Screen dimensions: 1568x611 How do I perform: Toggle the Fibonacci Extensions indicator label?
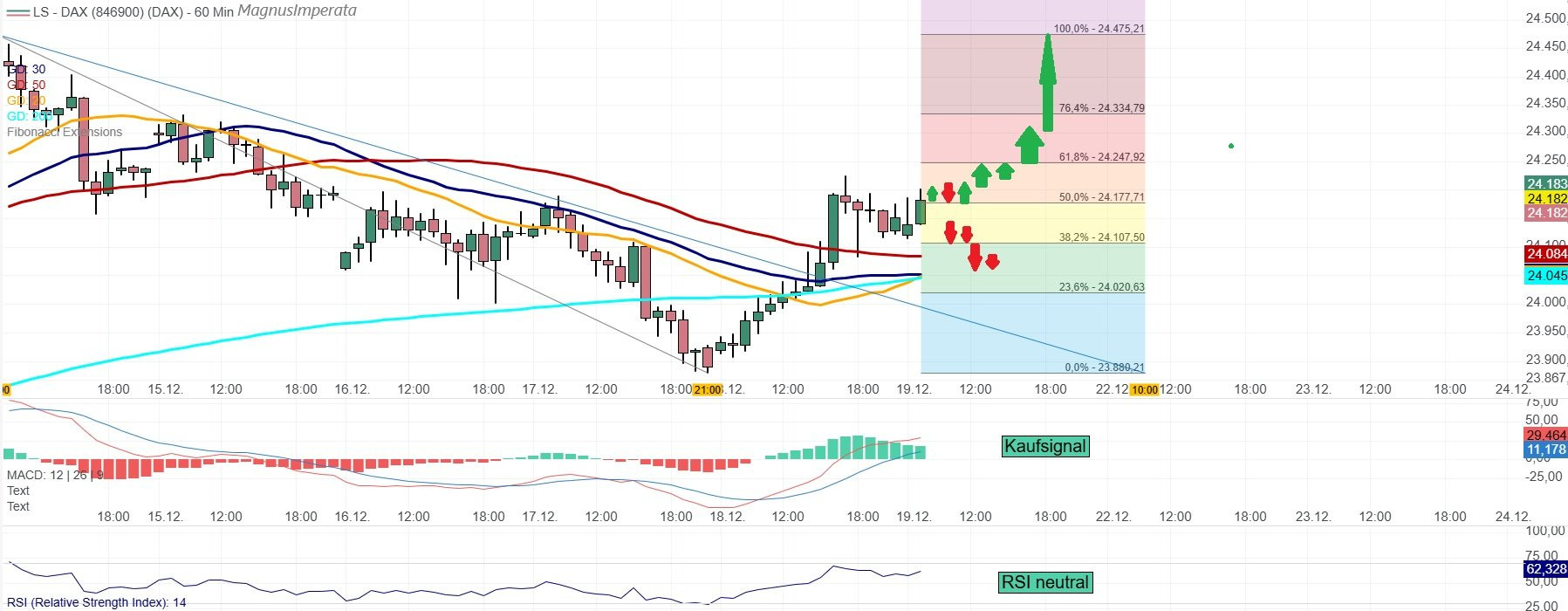point(65,132)
